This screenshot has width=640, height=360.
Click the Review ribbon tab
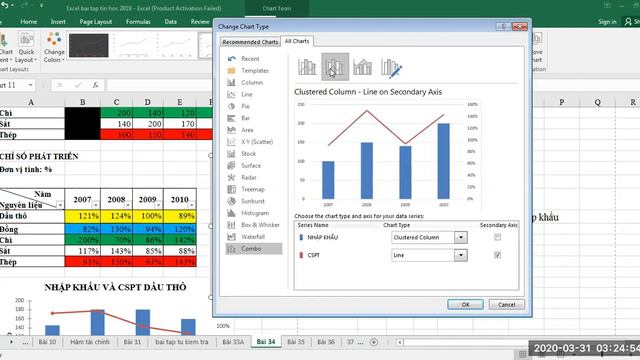(200, 22)
